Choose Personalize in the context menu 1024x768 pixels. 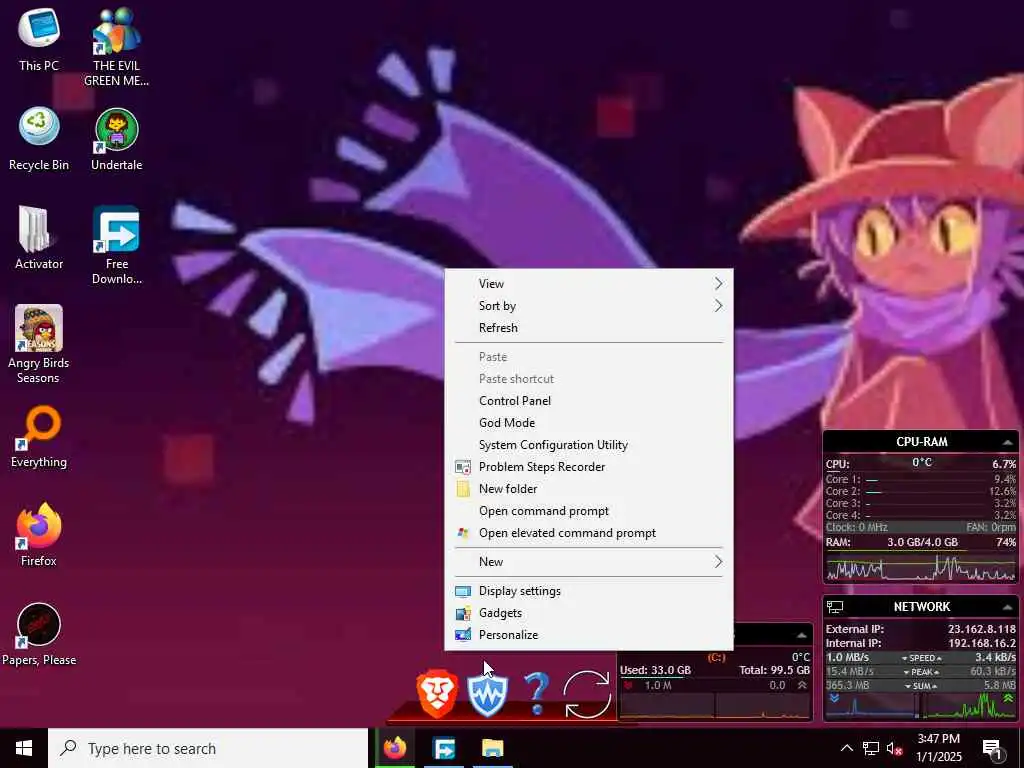pyautogui.click(x=588, y=635)
